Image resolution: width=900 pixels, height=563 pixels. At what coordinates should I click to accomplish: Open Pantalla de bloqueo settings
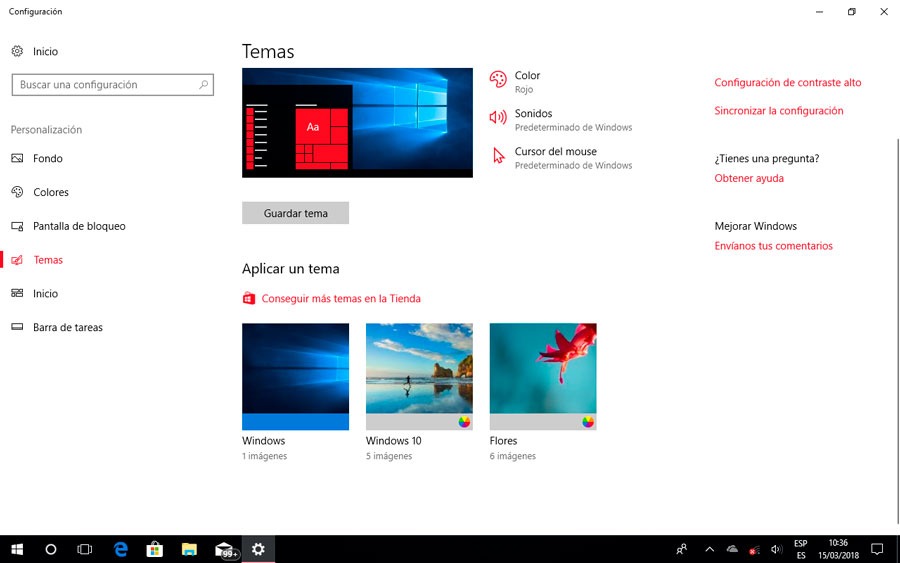click(79, 226)
